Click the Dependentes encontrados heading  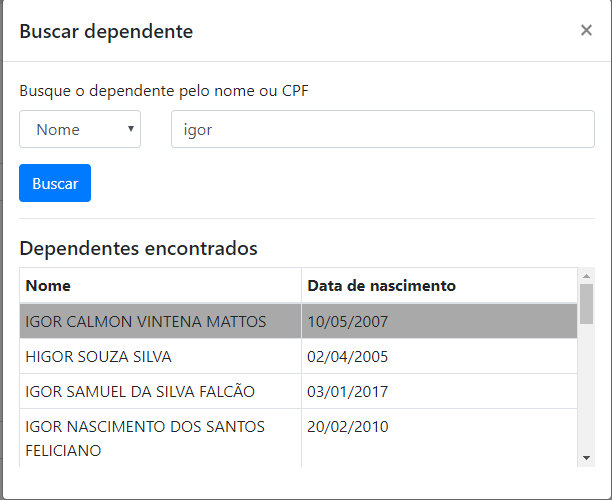138,248
